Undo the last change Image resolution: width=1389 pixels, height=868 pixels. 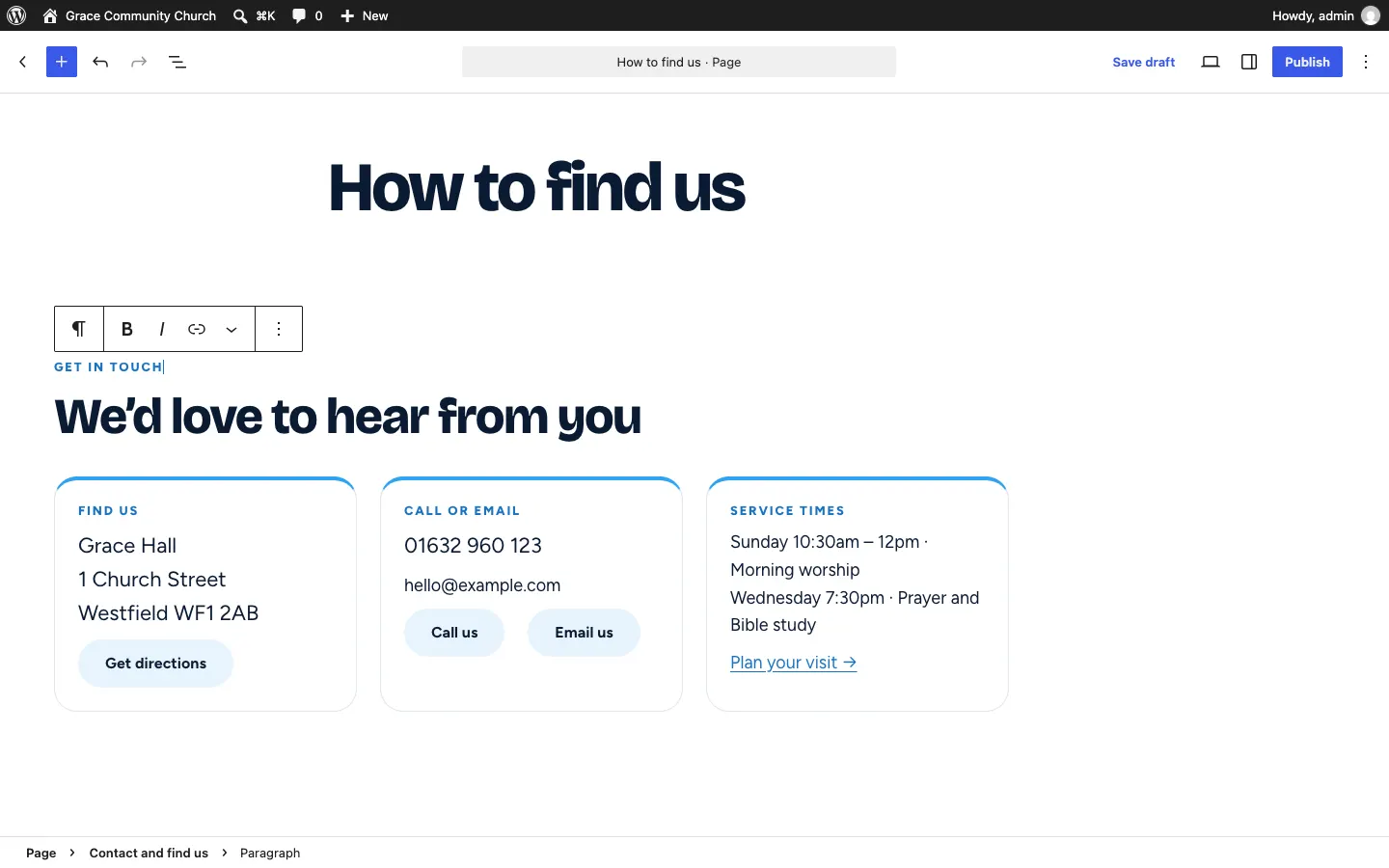[x=100, y=62]
